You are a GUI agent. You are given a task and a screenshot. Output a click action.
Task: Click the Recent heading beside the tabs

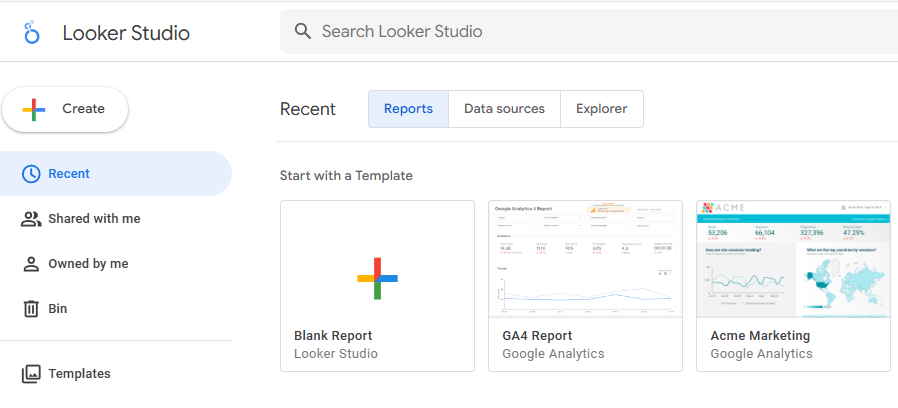click(308, 109)
